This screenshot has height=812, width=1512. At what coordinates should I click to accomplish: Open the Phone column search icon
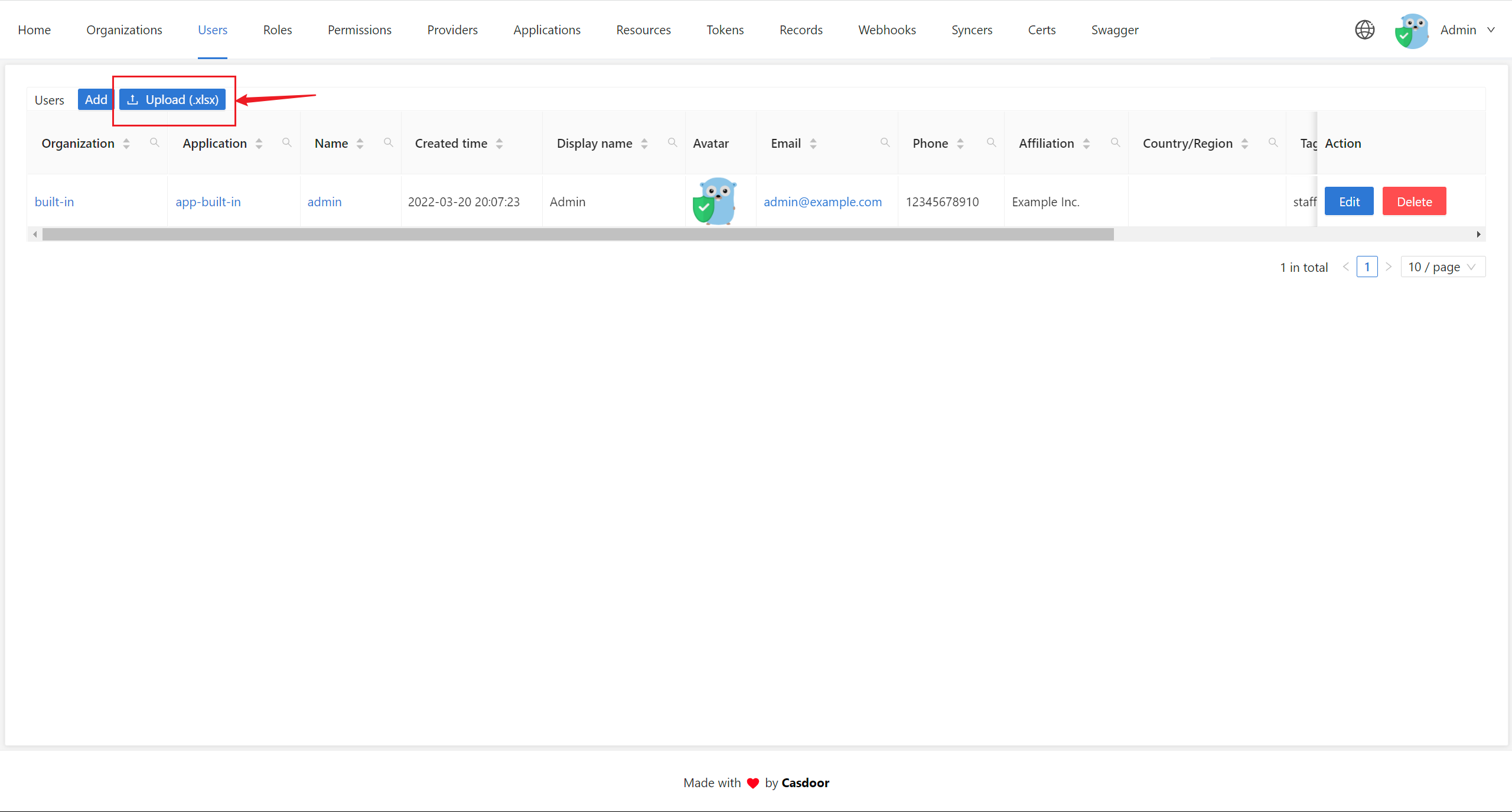(991, 142)
